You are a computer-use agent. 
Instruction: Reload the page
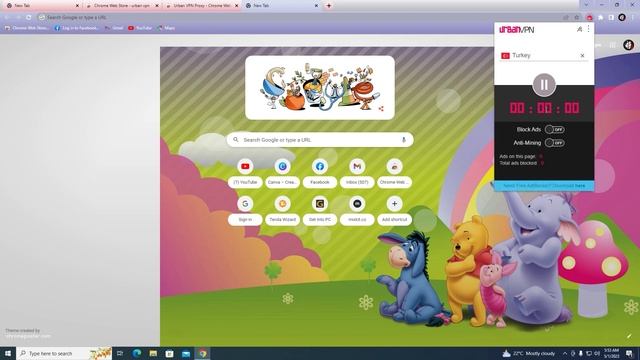click(x=29, y=18)
